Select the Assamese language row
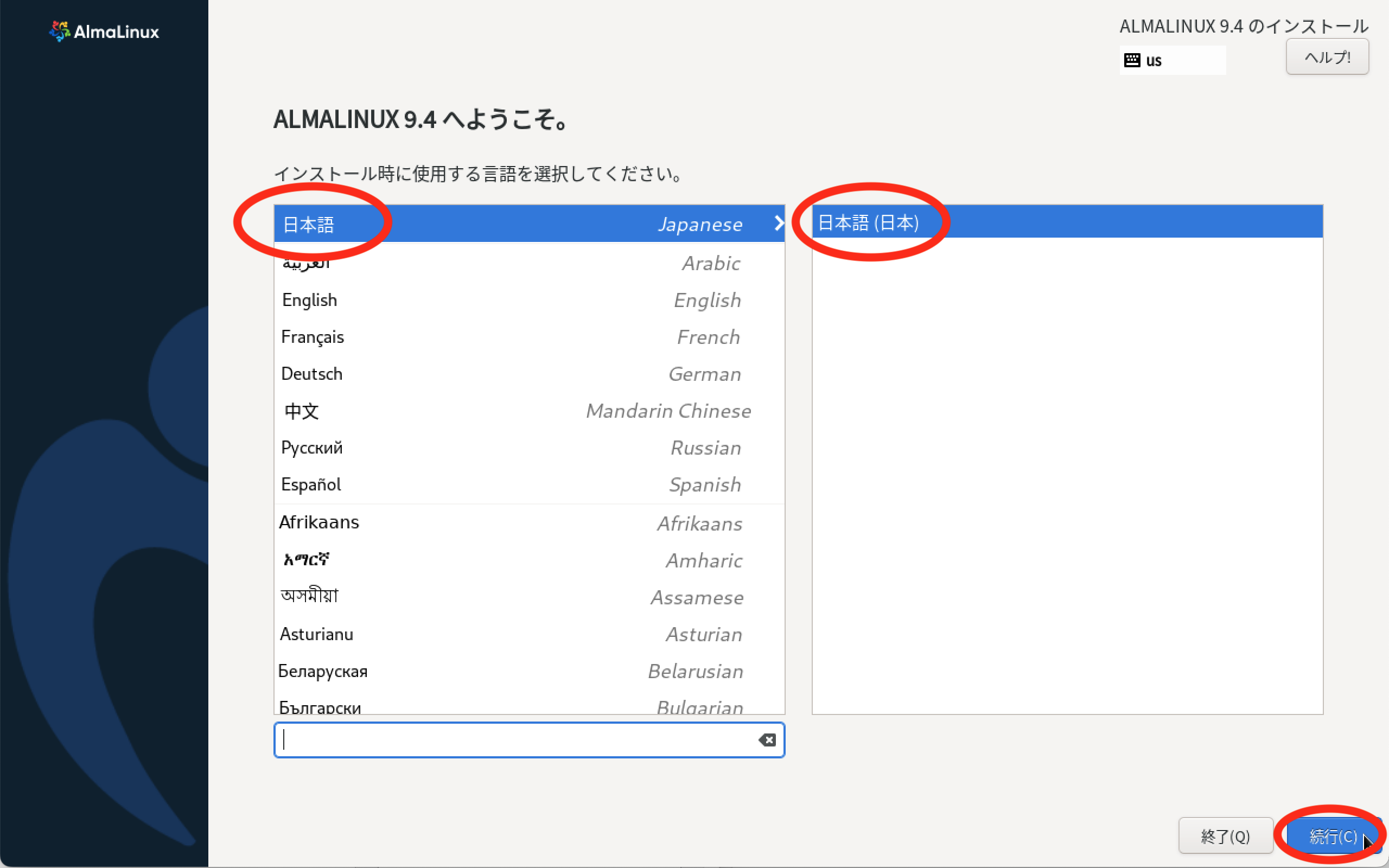The image size is (1389, 868). (529, 597)
